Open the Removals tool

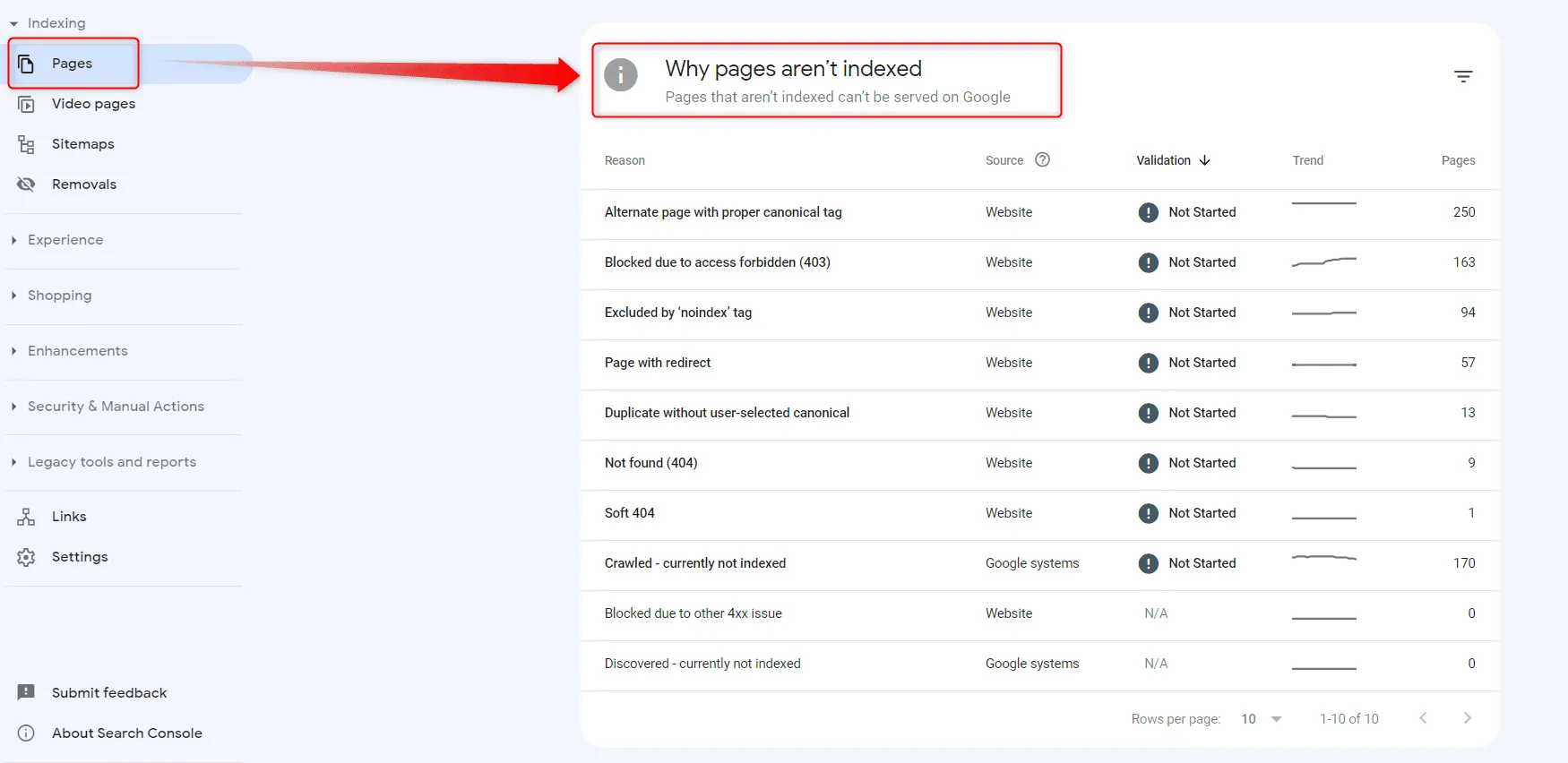(x=84, y=184)
